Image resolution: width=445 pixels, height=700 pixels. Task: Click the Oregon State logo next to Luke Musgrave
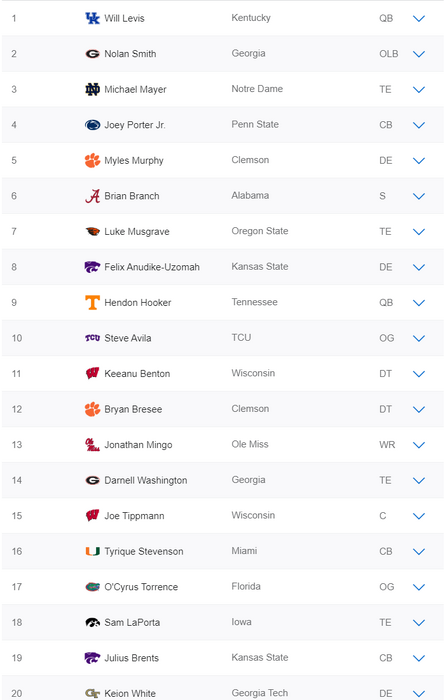coord(92,231)
